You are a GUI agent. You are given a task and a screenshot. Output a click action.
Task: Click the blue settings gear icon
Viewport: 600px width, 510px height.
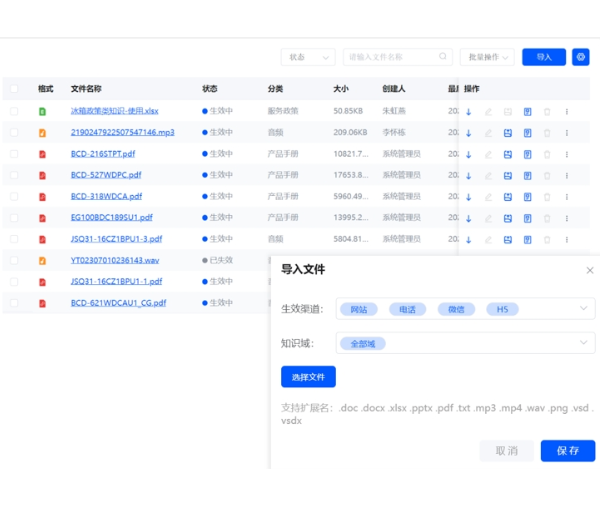pyautogui.click(x=581, y=57)
